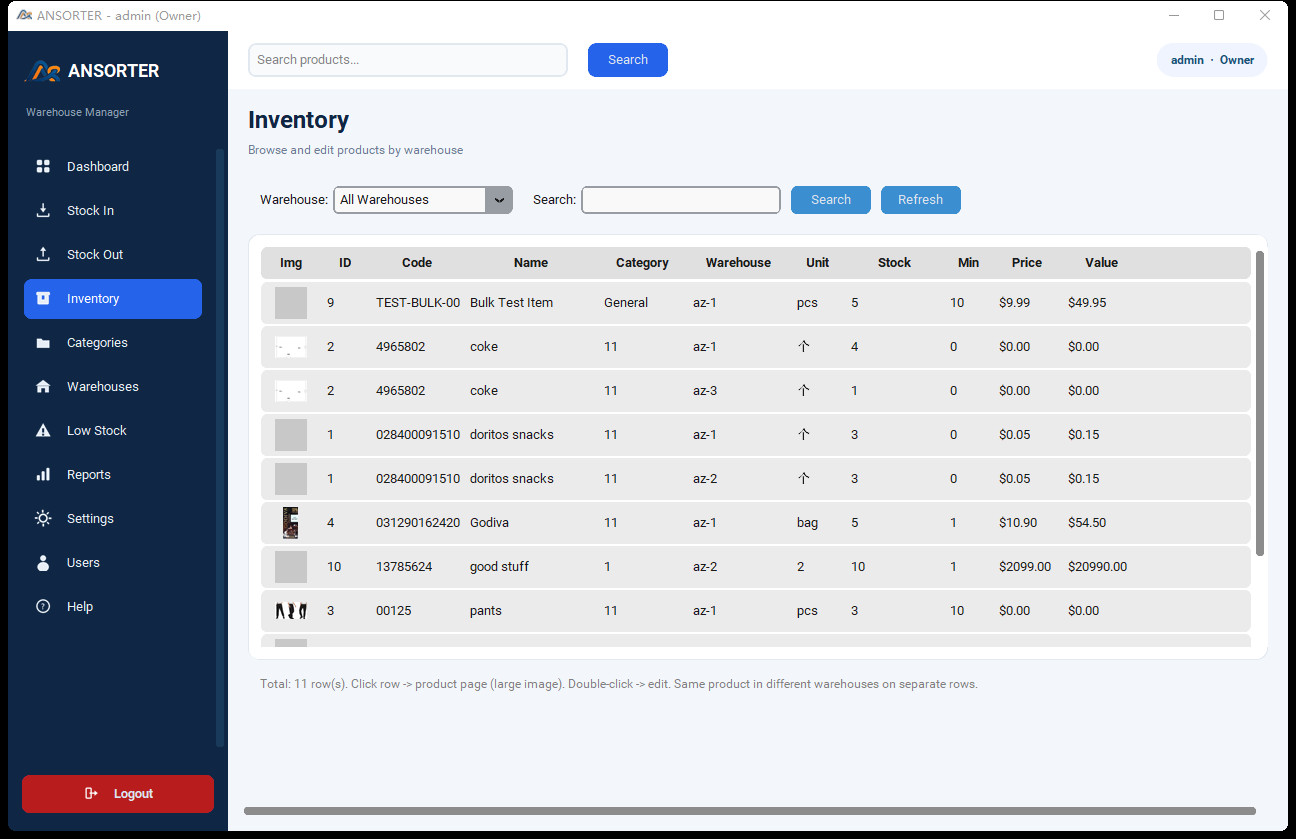The width and height of the screenshot is (1296, 839).
Task: Click the Stock In download icon
Action: tap(43, 210)
